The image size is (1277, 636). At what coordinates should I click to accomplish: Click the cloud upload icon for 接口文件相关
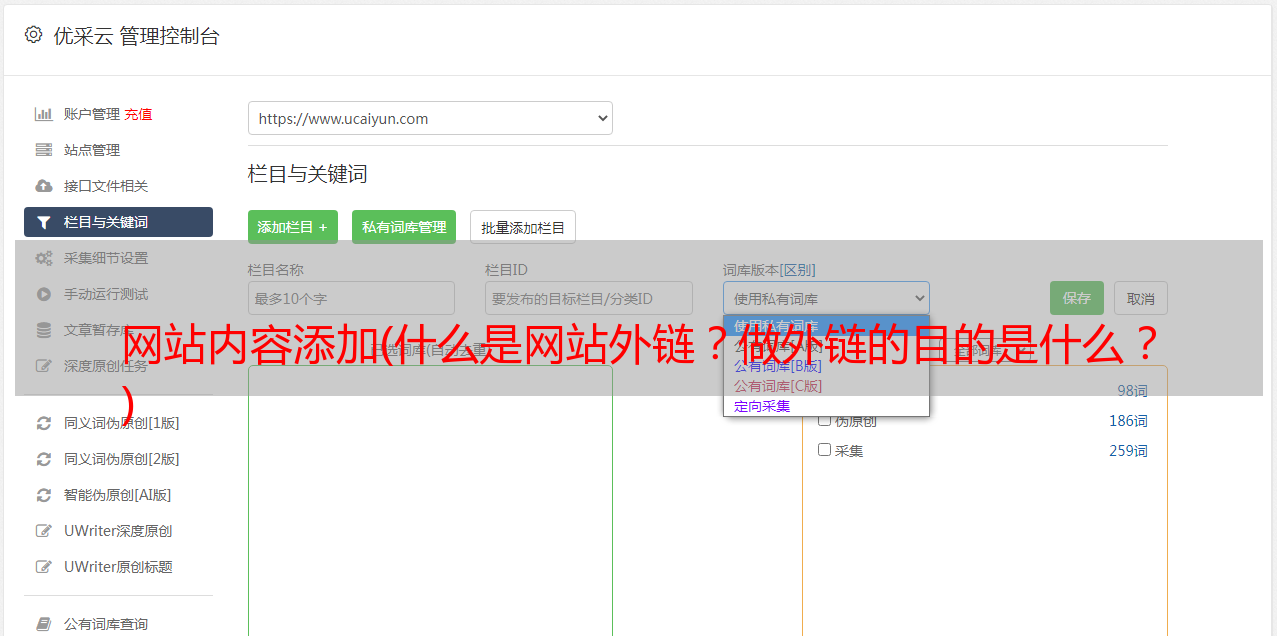(x=44, y=186)
